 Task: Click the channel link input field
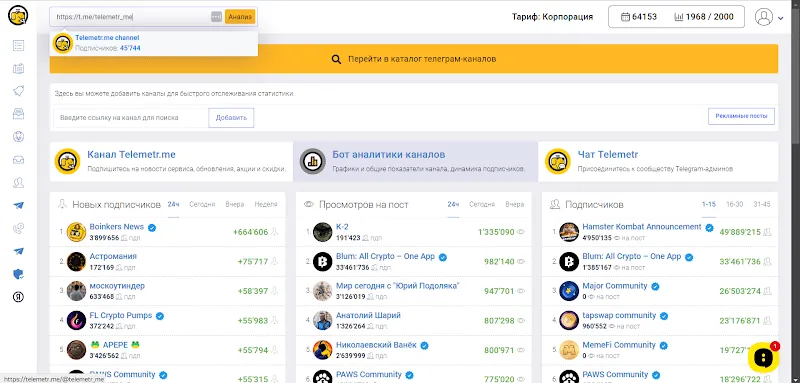point(131,118)
